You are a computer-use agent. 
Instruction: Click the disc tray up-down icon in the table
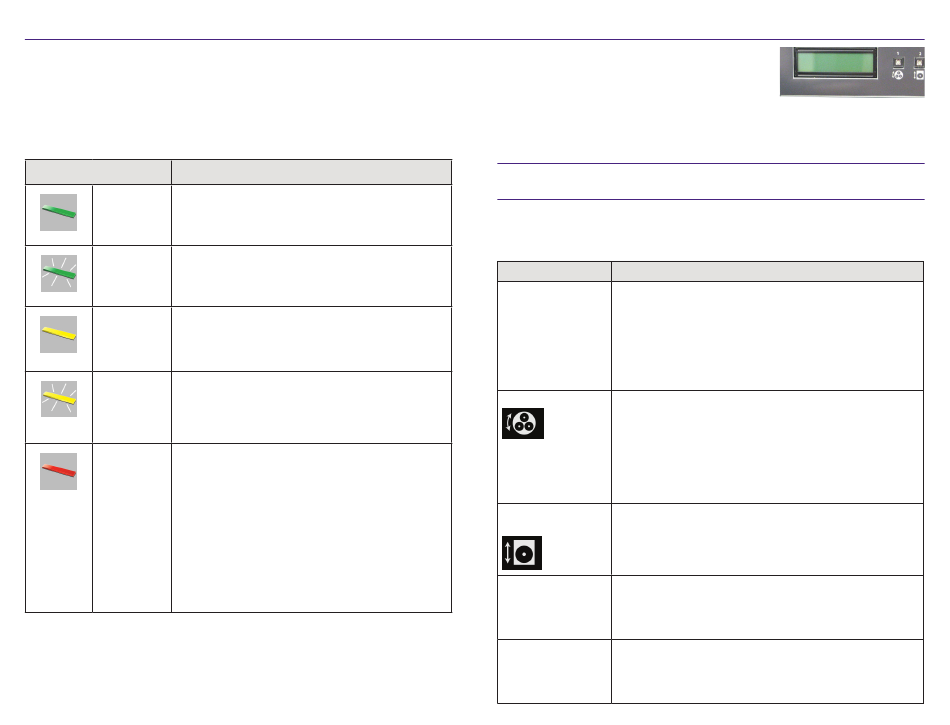[x=522, y=553]
